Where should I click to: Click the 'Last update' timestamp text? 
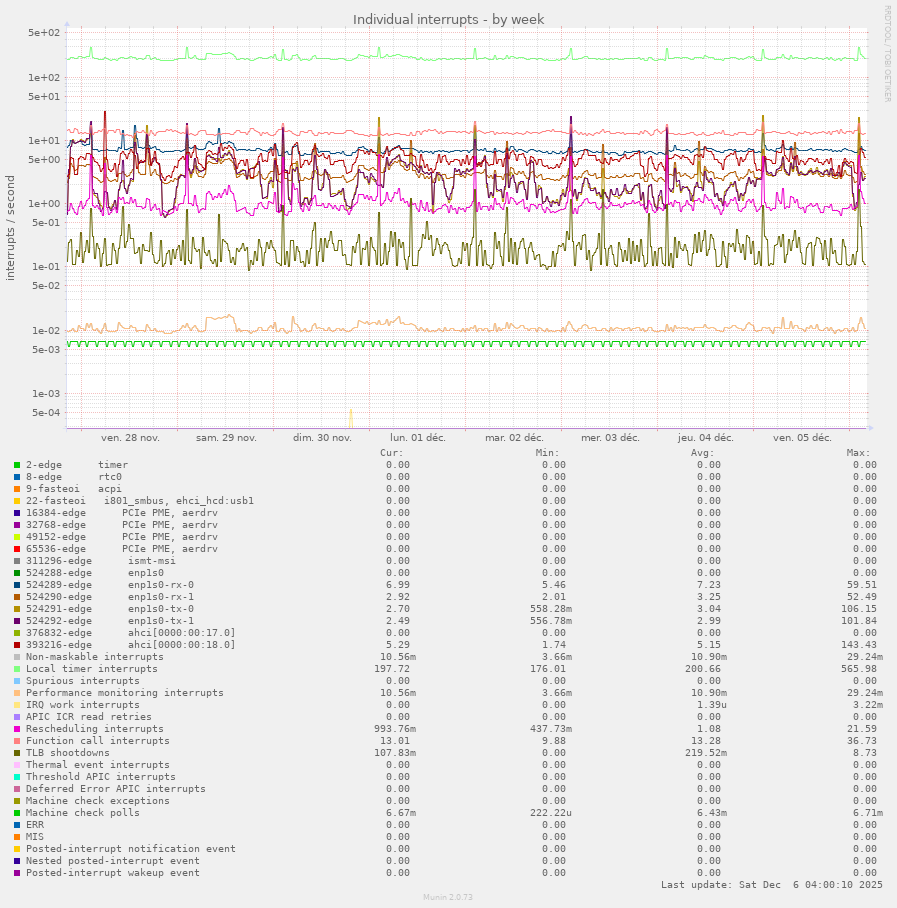pos(772,885)
